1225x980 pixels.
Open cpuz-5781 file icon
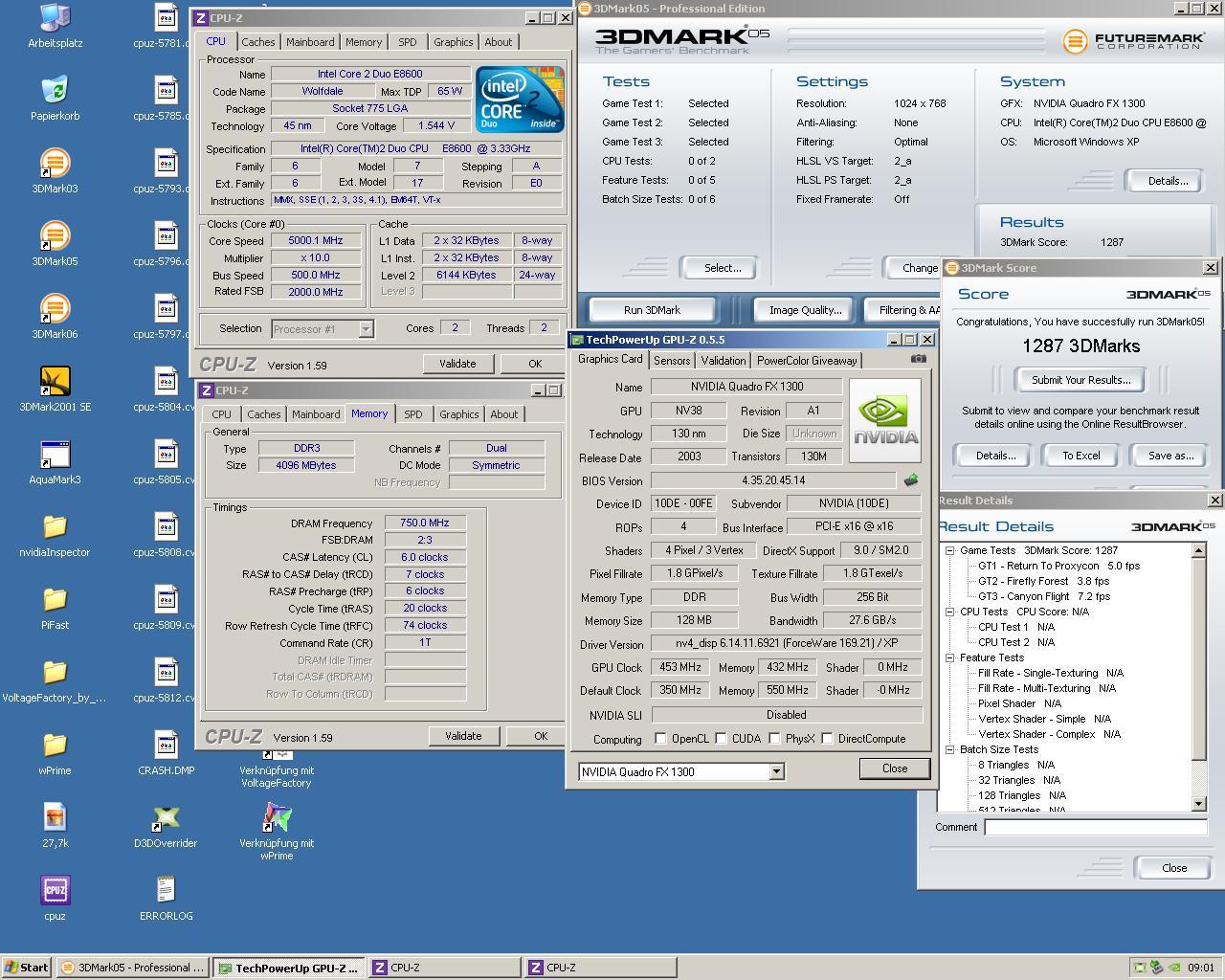pos(166,26)
